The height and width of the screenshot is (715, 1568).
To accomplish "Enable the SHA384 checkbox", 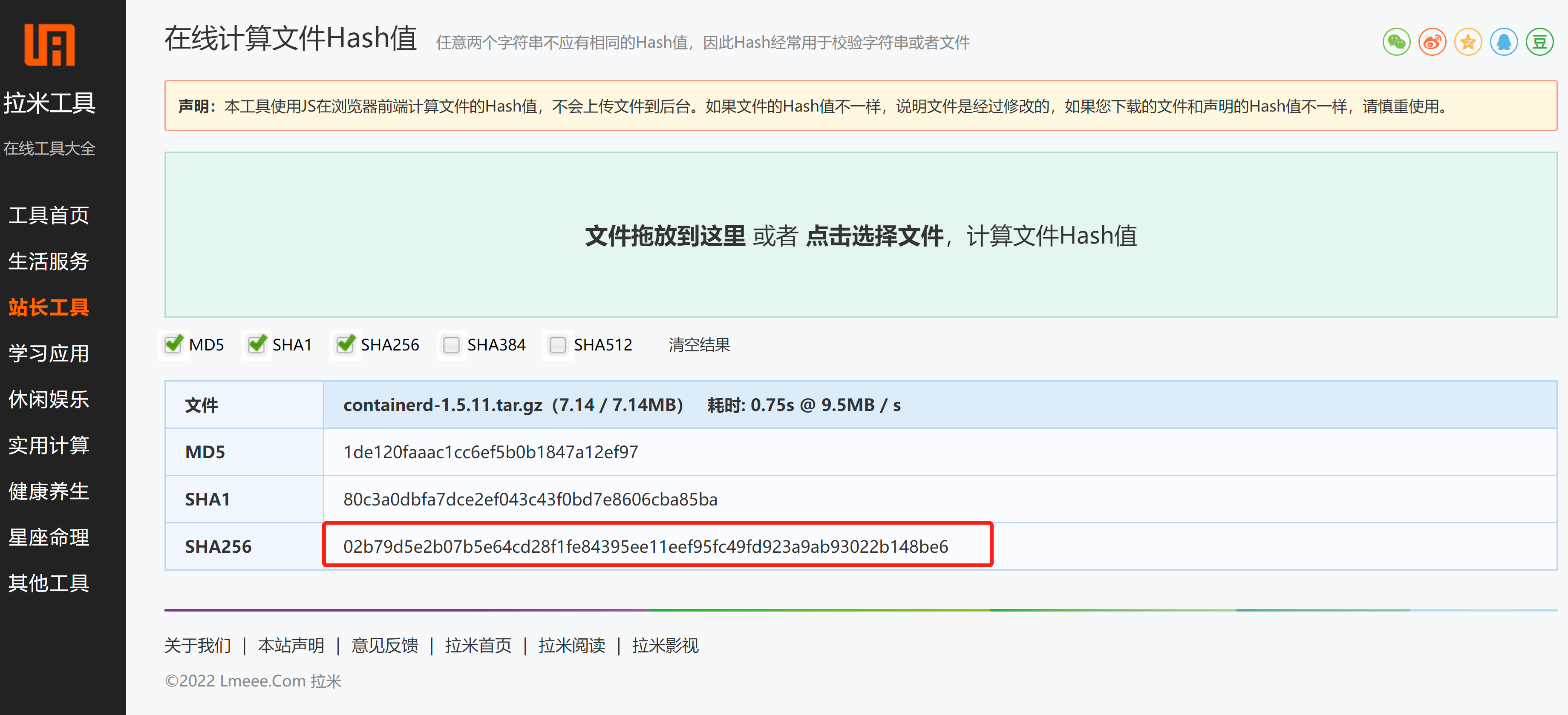I will click(451, 345).
